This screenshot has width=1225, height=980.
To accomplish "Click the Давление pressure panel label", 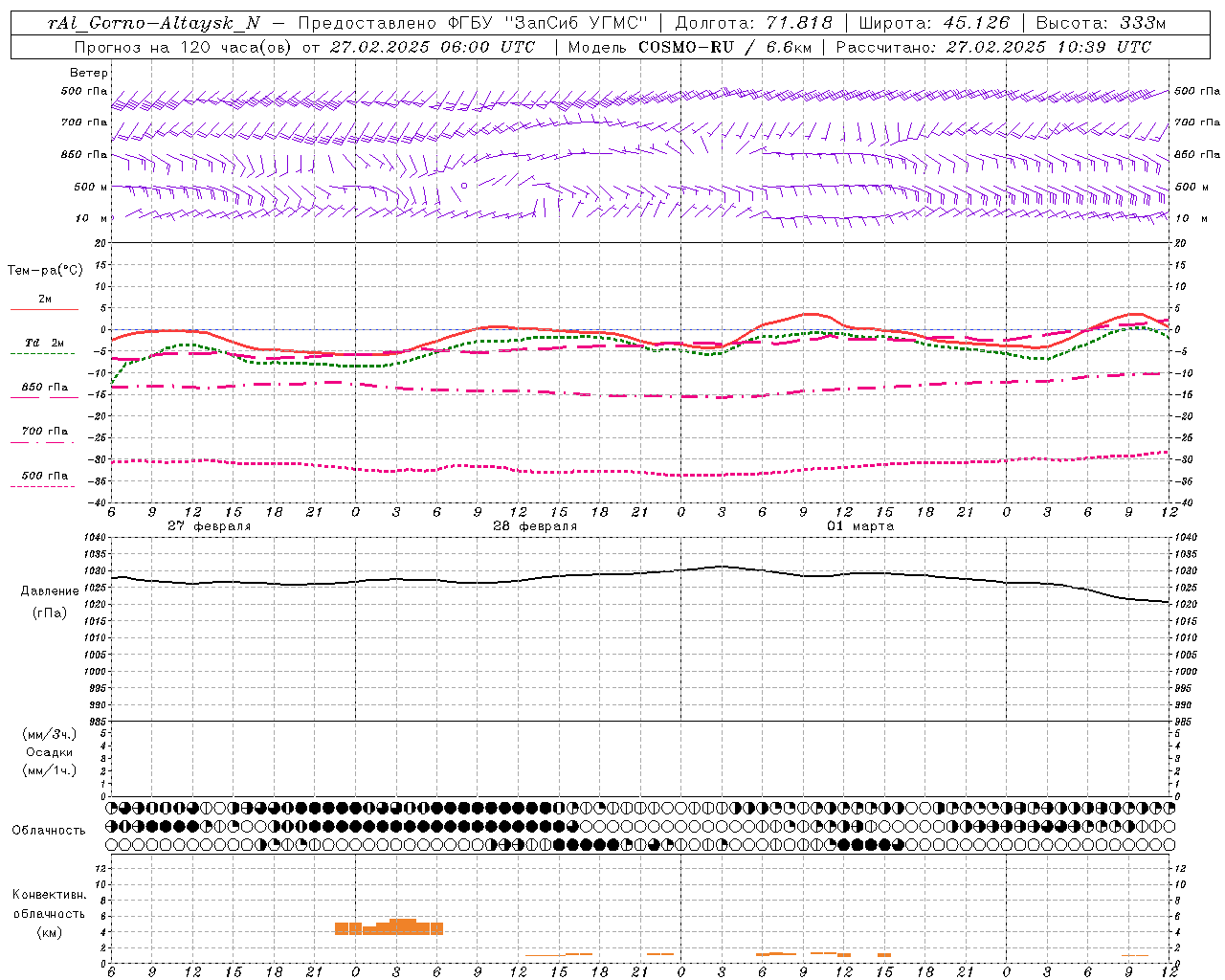I will click(50, 591).
